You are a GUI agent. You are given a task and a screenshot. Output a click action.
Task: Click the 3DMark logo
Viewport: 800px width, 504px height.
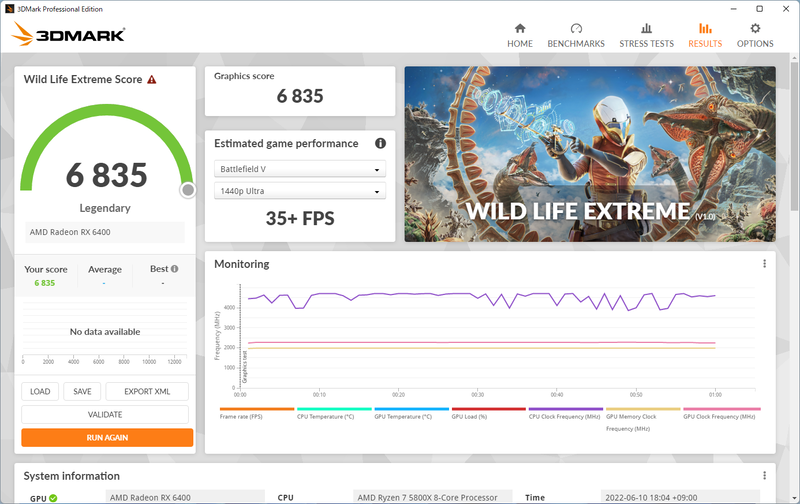coord(68,34)
